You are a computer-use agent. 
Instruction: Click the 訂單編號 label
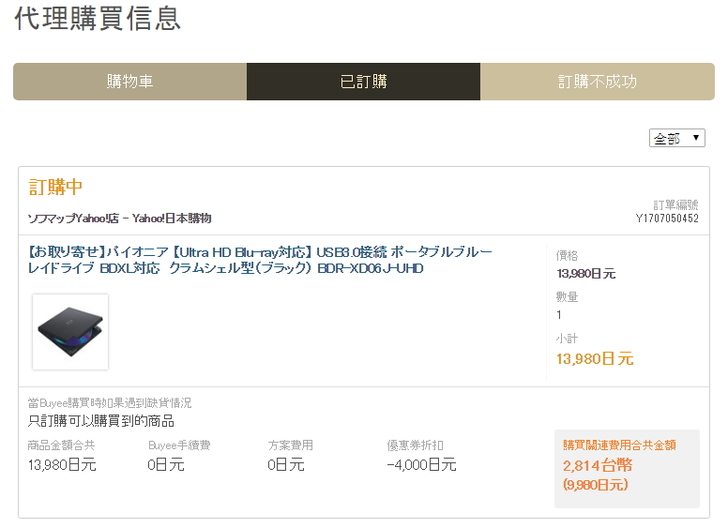[x=676, y=205]
